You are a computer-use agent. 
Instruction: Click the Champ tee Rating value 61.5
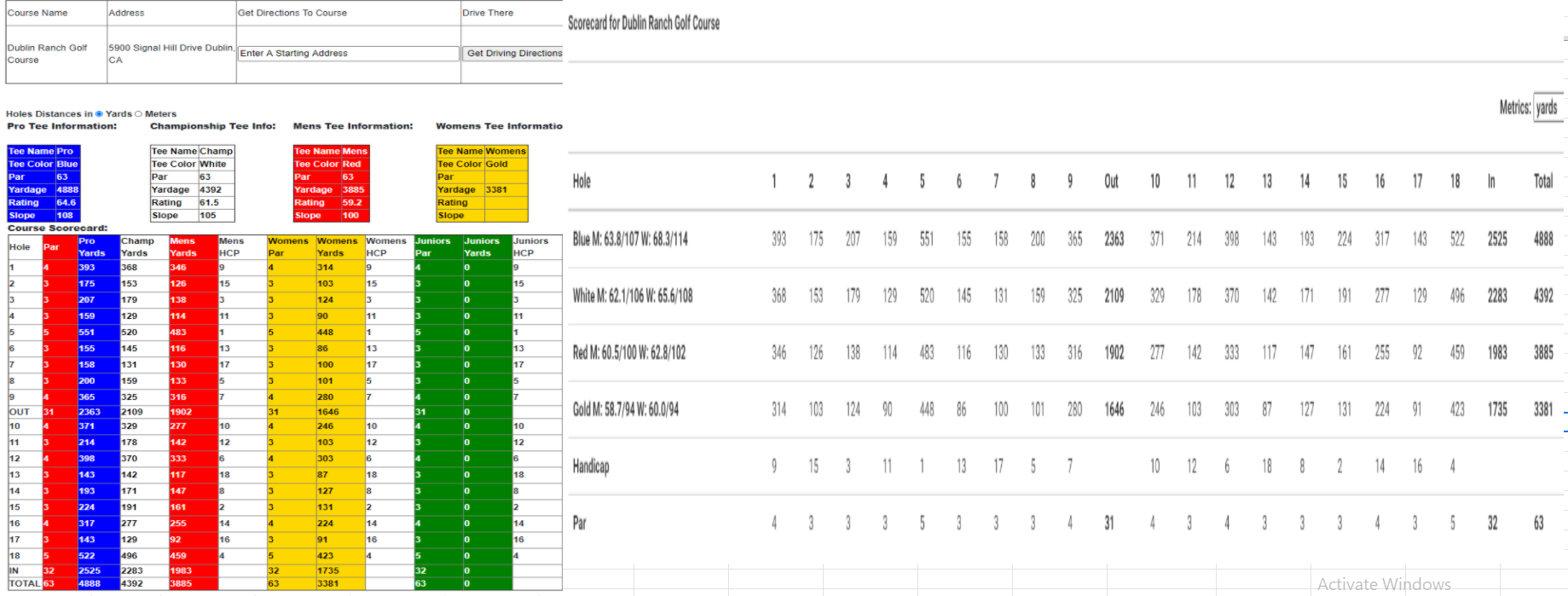(216, 203)
